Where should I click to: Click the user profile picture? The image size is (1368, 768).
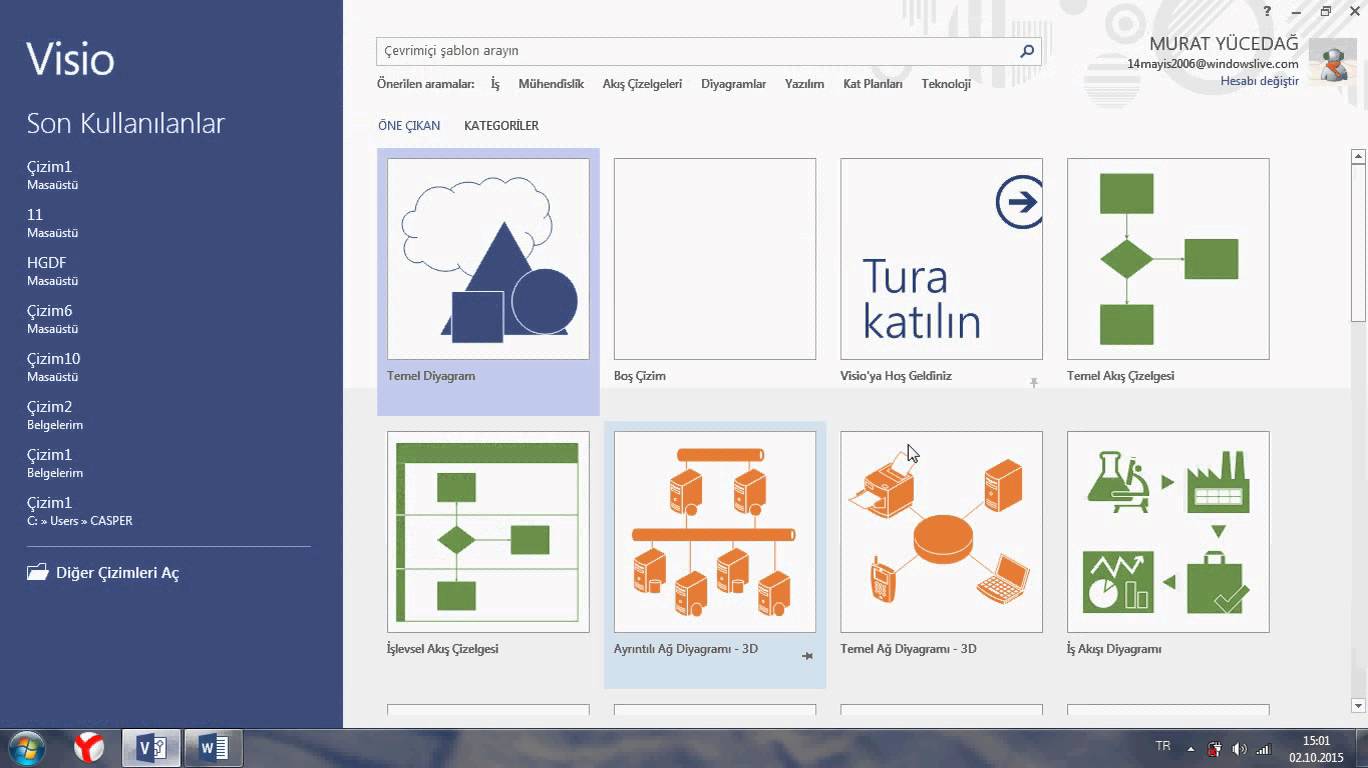[x=1333, y=61]
